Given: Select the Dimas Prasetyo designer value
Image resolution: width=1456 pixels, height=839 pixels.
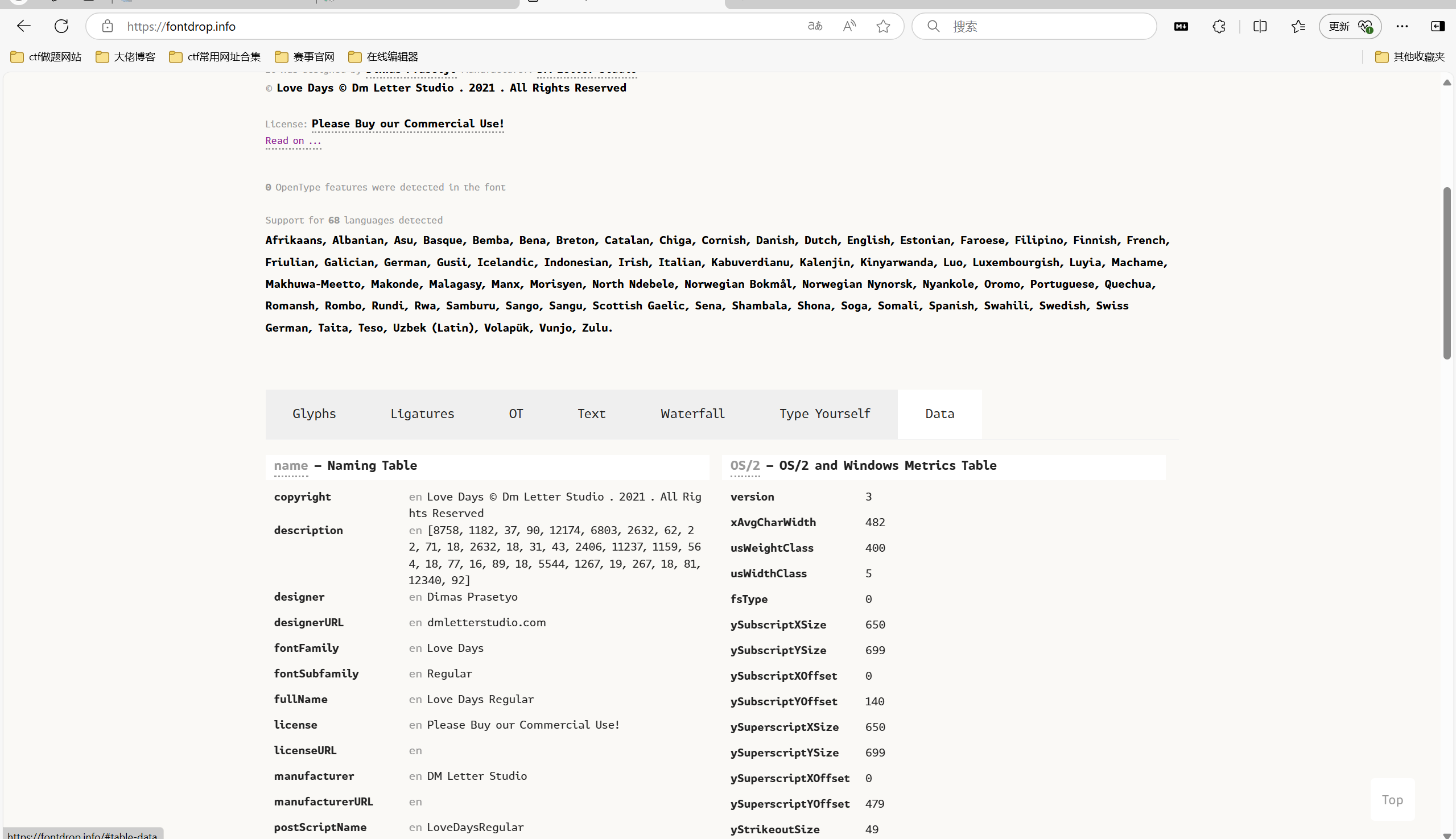Looking at the screenshot, I should 472,597.
